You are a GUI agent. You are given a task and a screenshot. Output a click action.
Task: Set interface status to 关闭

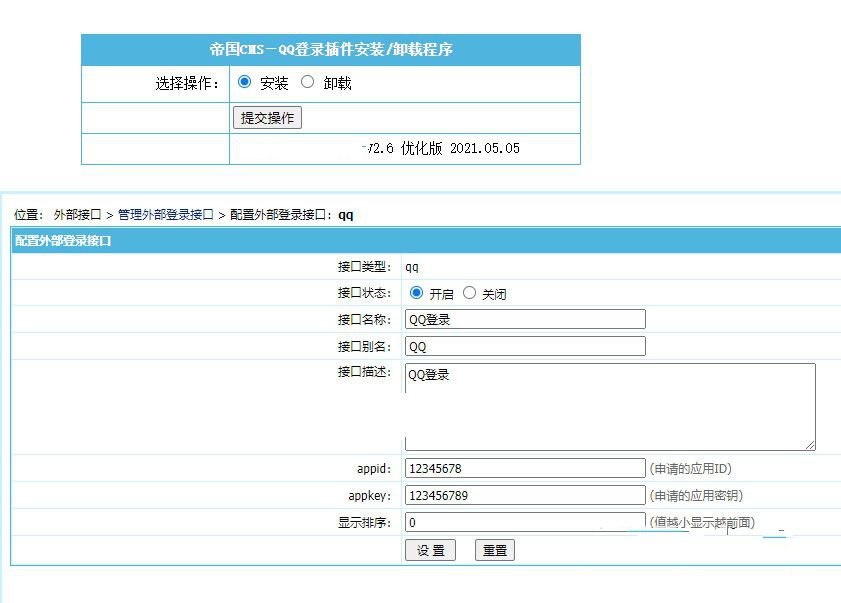[469, 293]
